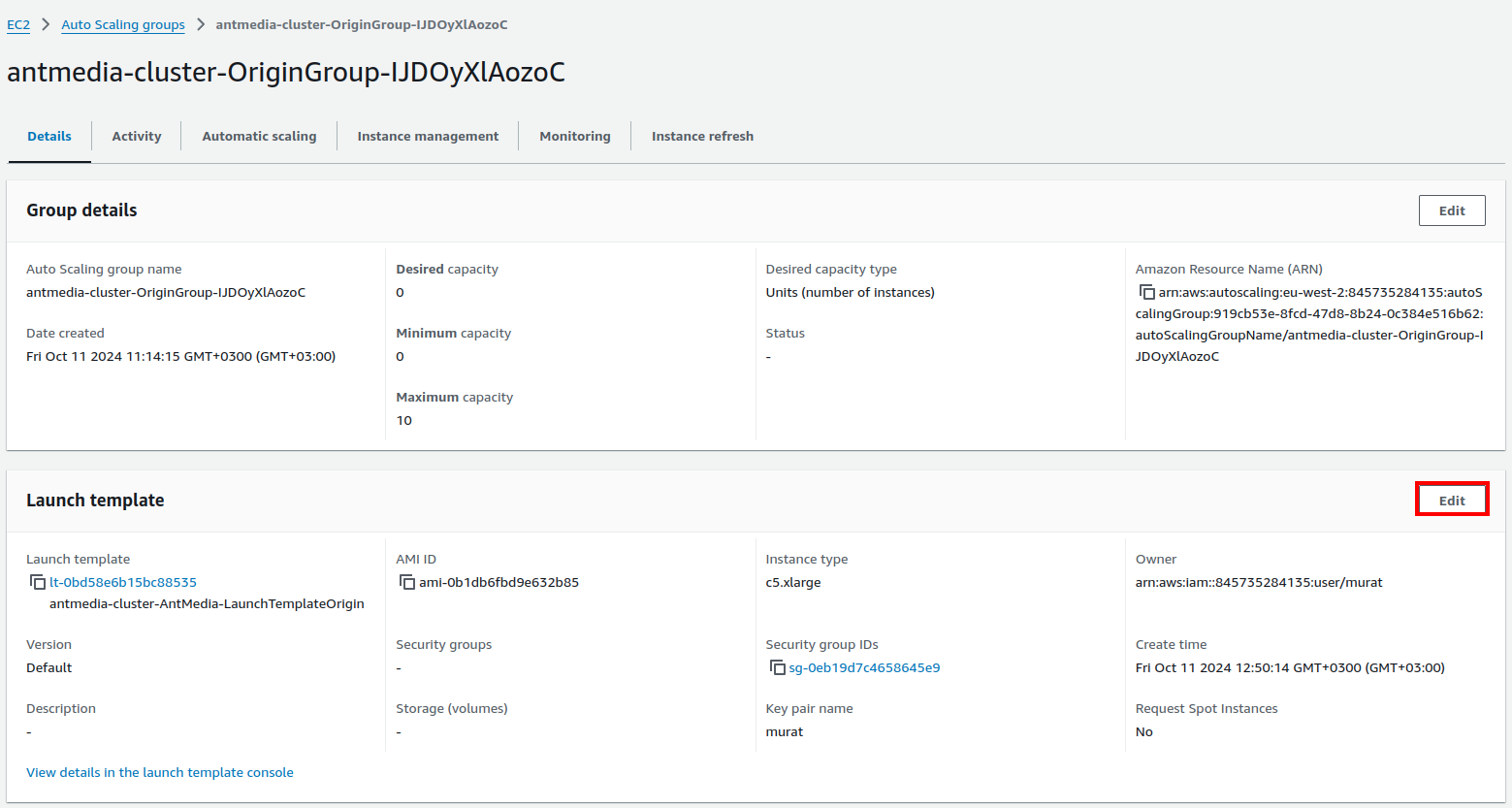This screenshot has height=808, width=1512.
Task: Select the key pair name murat
Action: click(785, 731)
